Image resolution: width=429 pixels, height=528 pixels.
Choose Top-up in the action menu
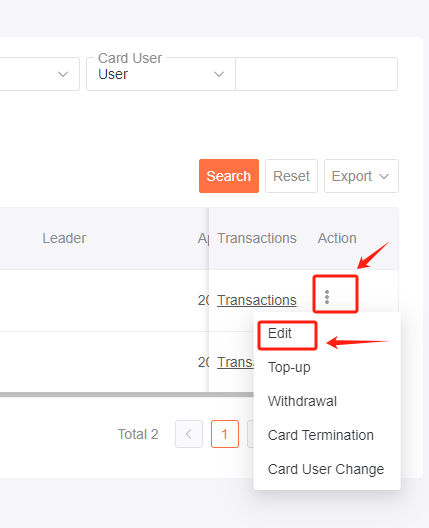click(289, 367)
